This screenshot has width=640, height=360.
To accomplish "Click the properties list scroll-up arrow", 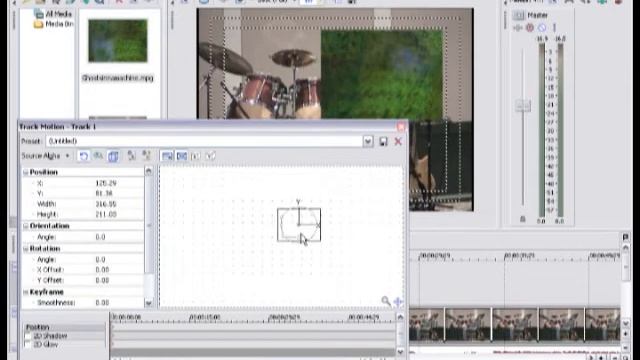I will point(149,171).
